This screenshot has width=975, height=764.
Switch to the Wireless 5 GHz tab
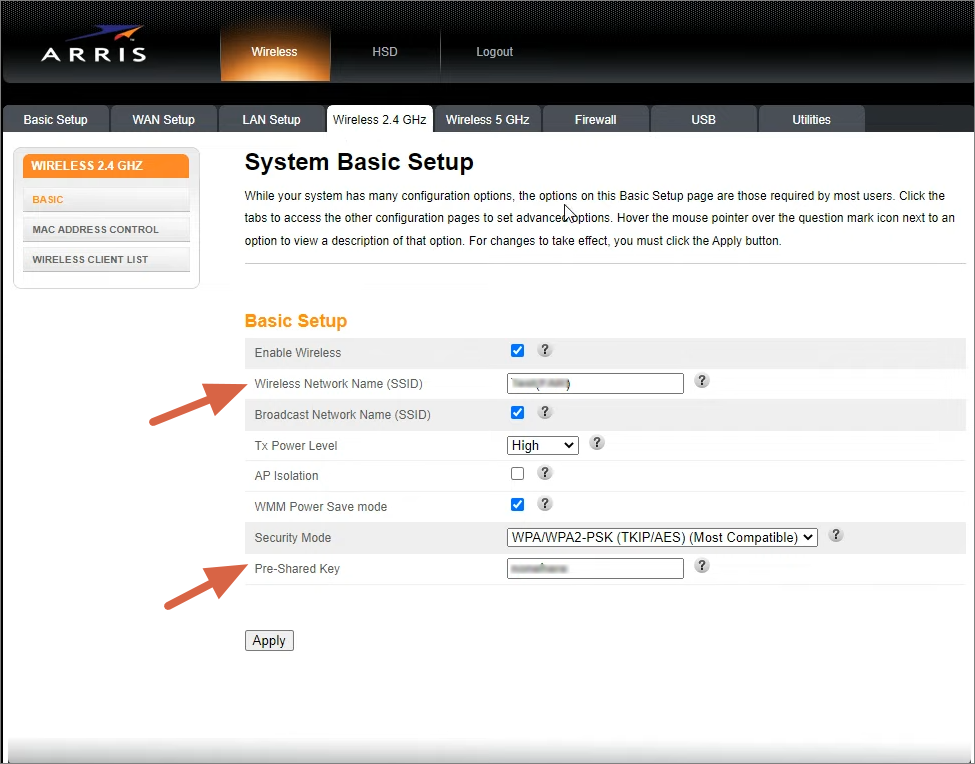[x=487, y=118]
